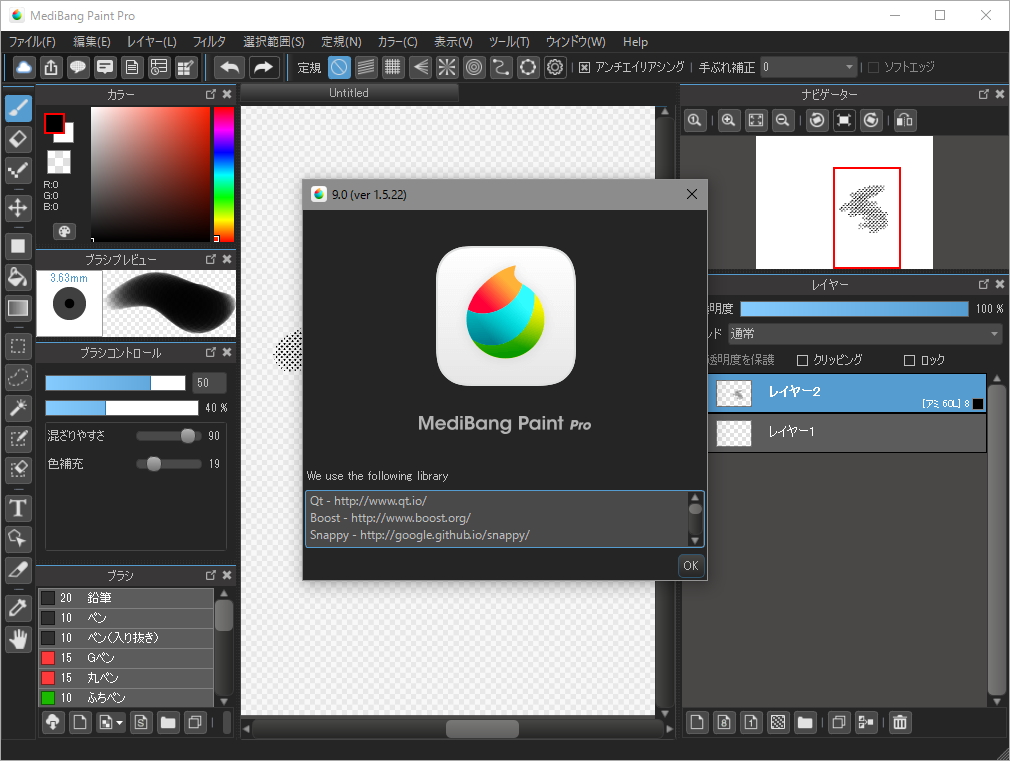Image resolution: width=1010 pixels, height=761 pixels.
Task: Switch to the Untitled canvas tab
Action: coord(349,92)
